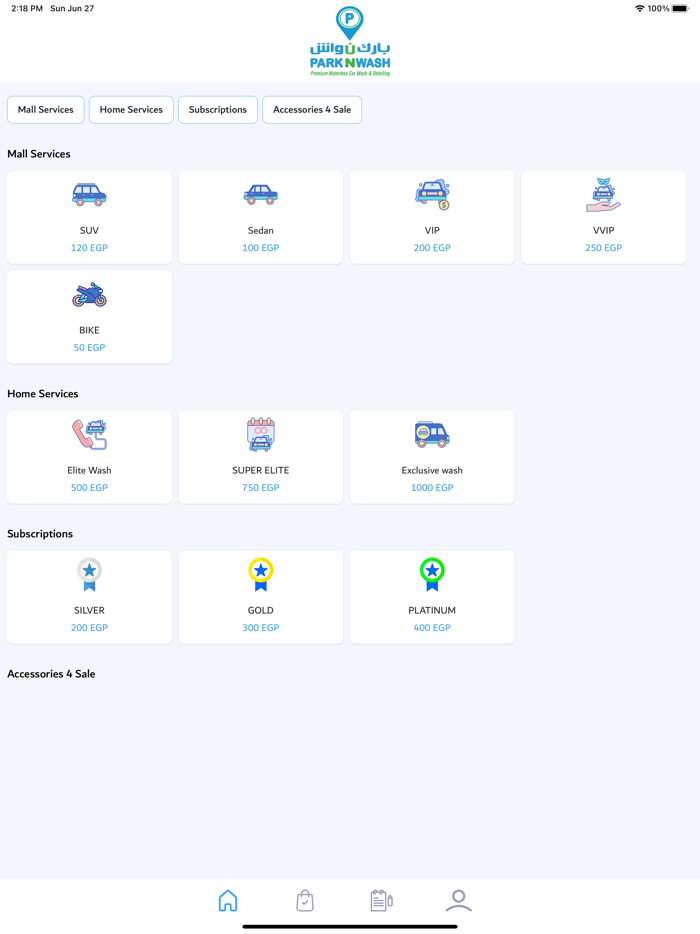The image size is (700, 934).
Task: Tap the Park N Wash logo
Action: pos(350,41)
